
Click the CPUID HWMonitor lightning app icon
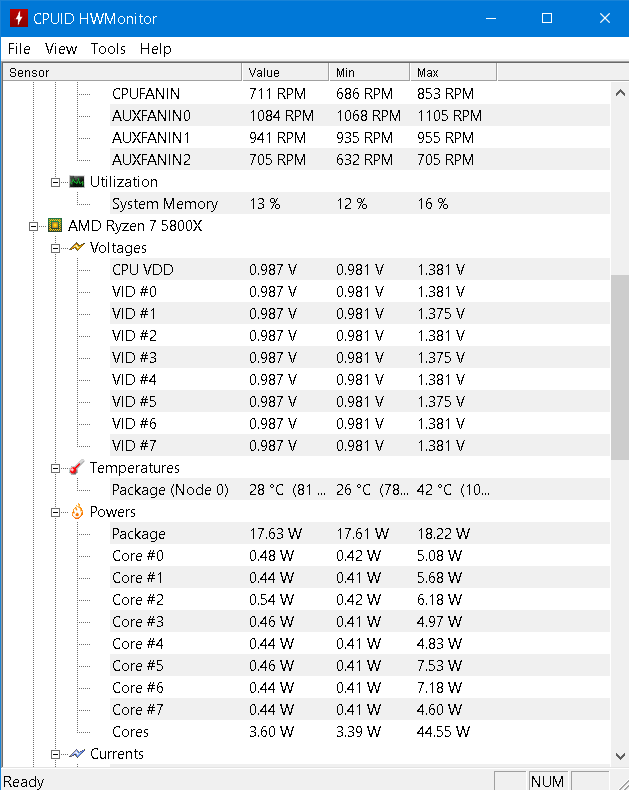tap(19, 19)
